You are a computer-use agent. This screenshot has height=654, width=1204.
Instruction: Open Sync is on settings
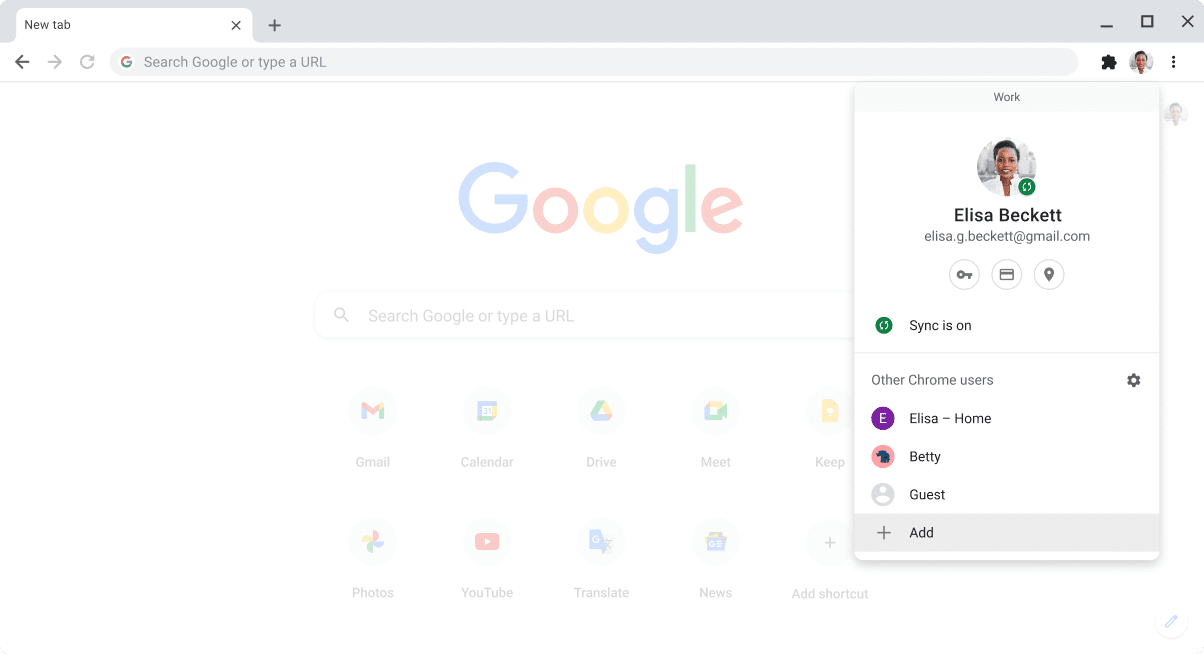coord(1006,325)
